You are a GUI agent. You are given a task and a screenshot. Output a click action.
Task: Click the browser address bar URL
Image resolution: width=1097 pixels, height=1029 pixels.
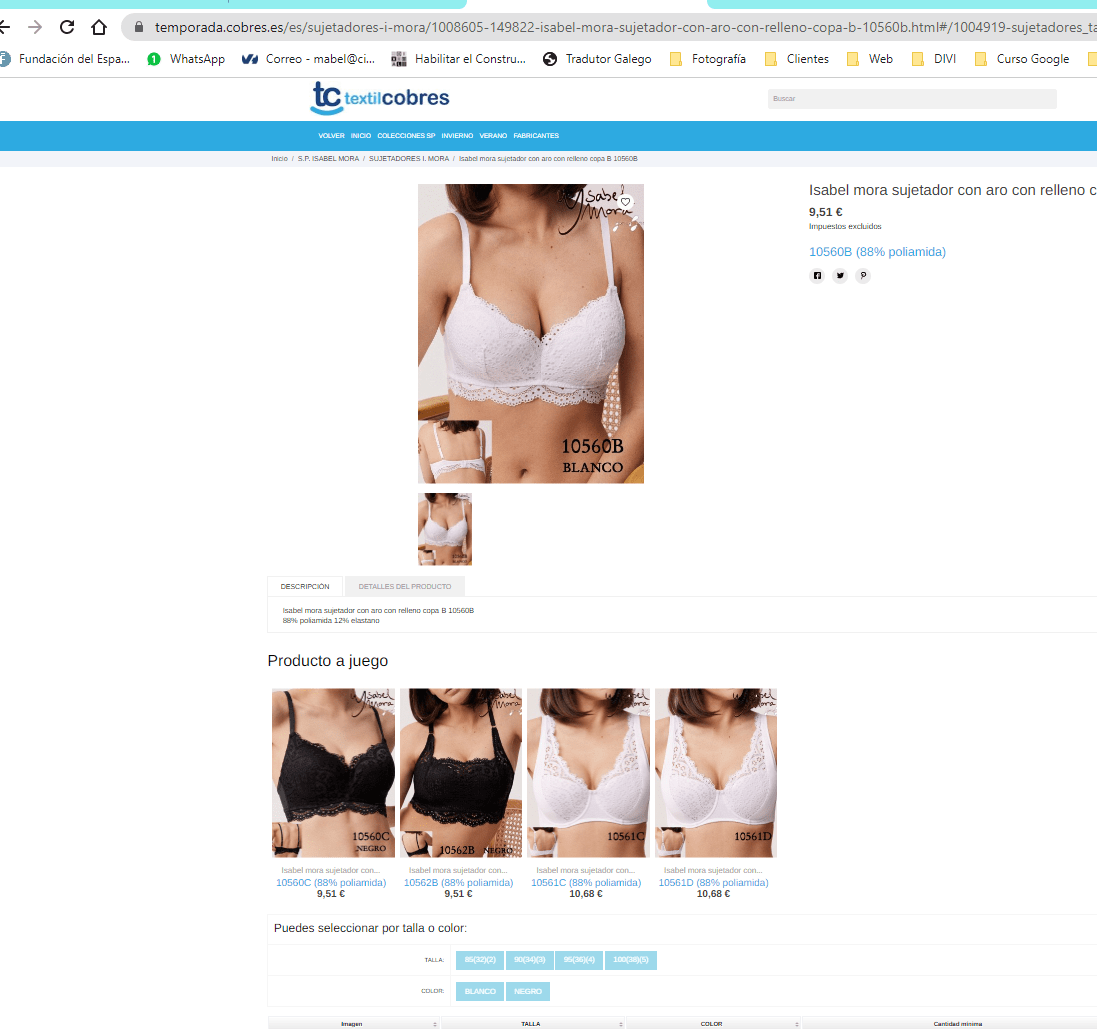(x=623, y=27)
